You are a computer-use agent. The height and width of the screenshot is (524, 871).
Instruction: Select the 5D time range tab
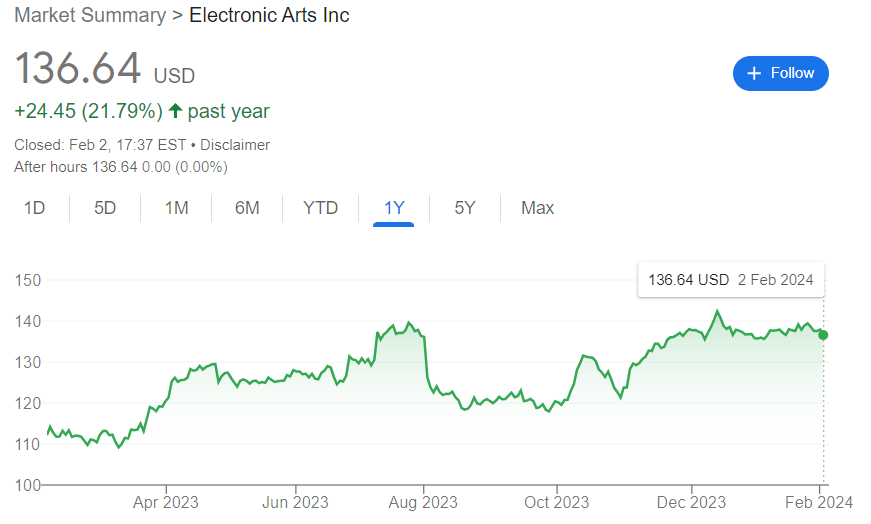tap(105, 208)
